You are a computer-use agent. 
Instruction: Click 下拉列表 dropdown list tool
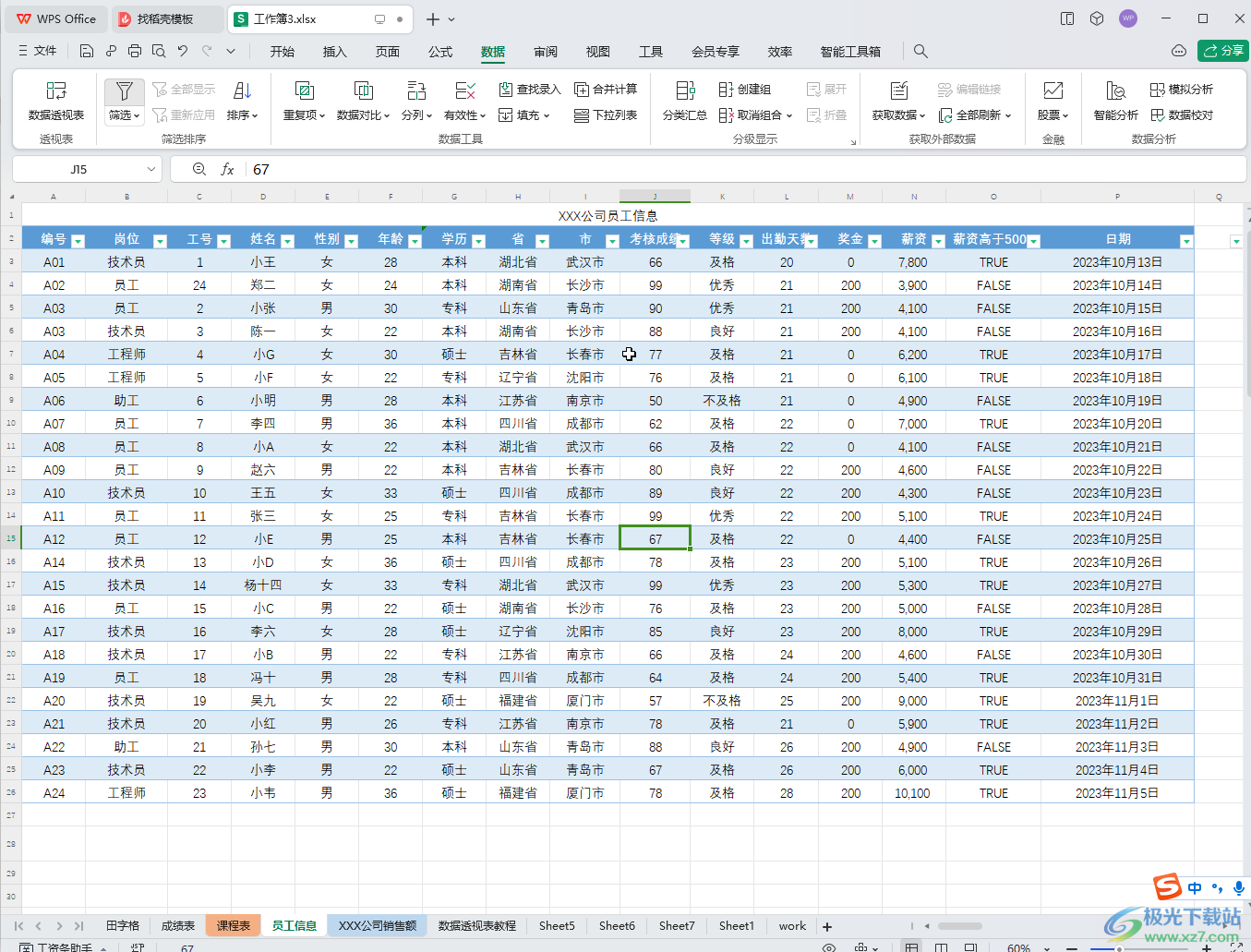click(606, 115)
